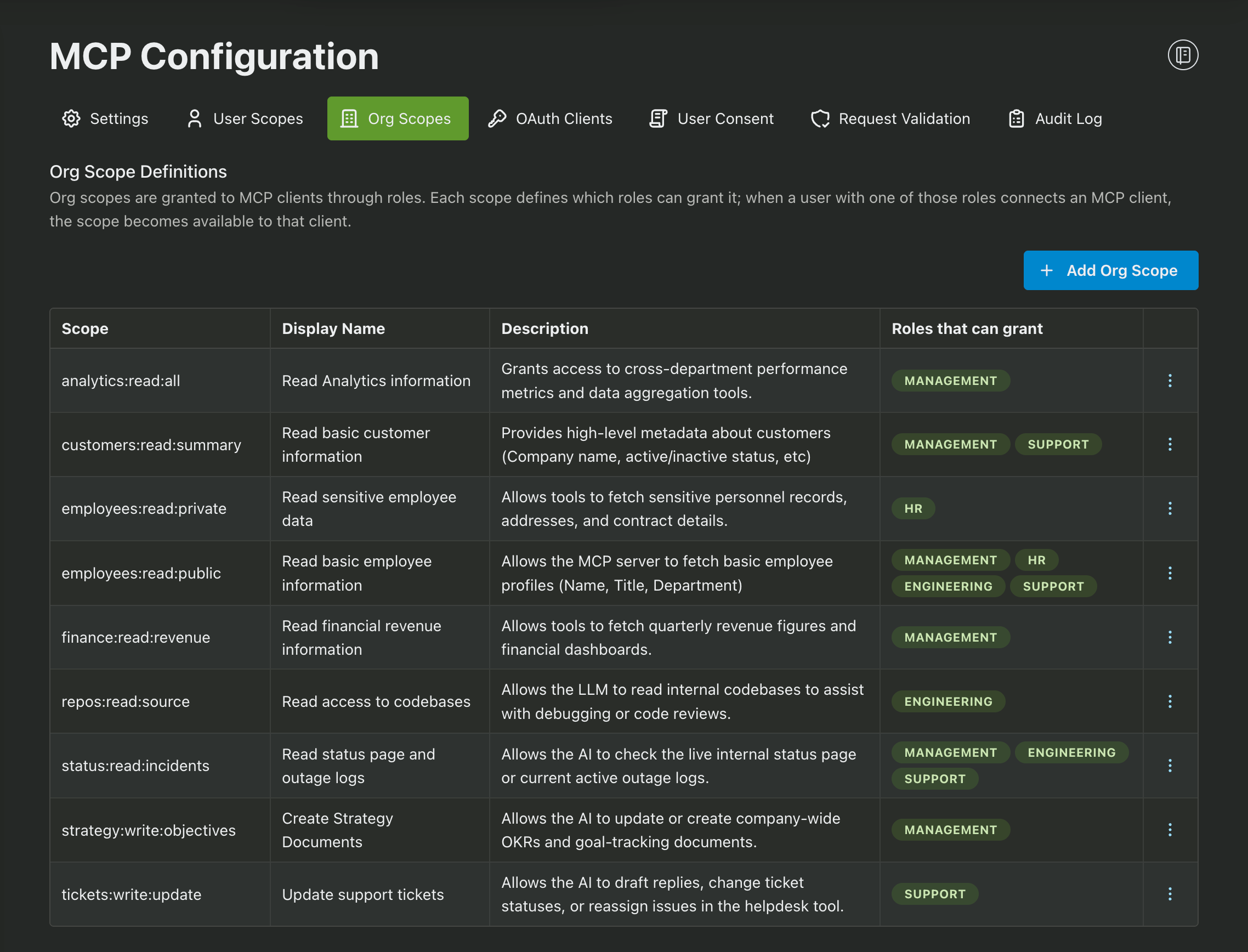Click the HR badge in employees:read:private row

tap(912, 508)
